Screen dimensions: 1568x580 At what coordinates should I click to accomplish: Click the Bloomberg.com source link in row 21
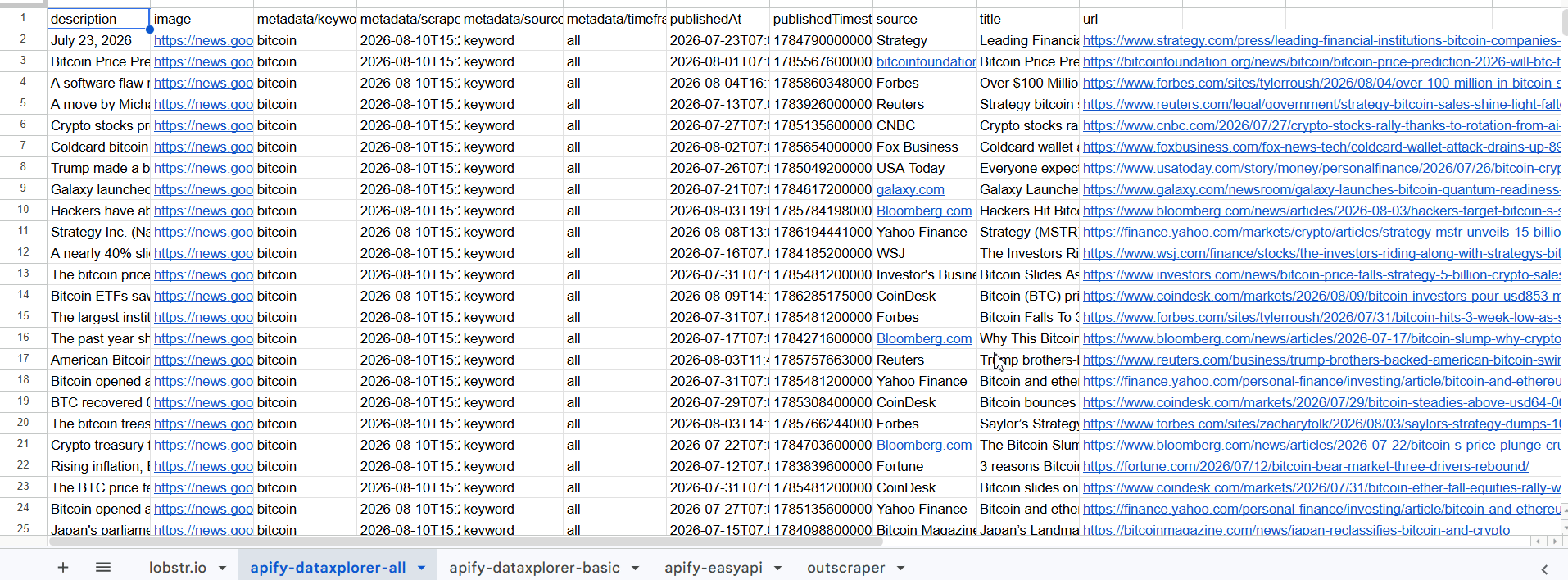point(924,445)
